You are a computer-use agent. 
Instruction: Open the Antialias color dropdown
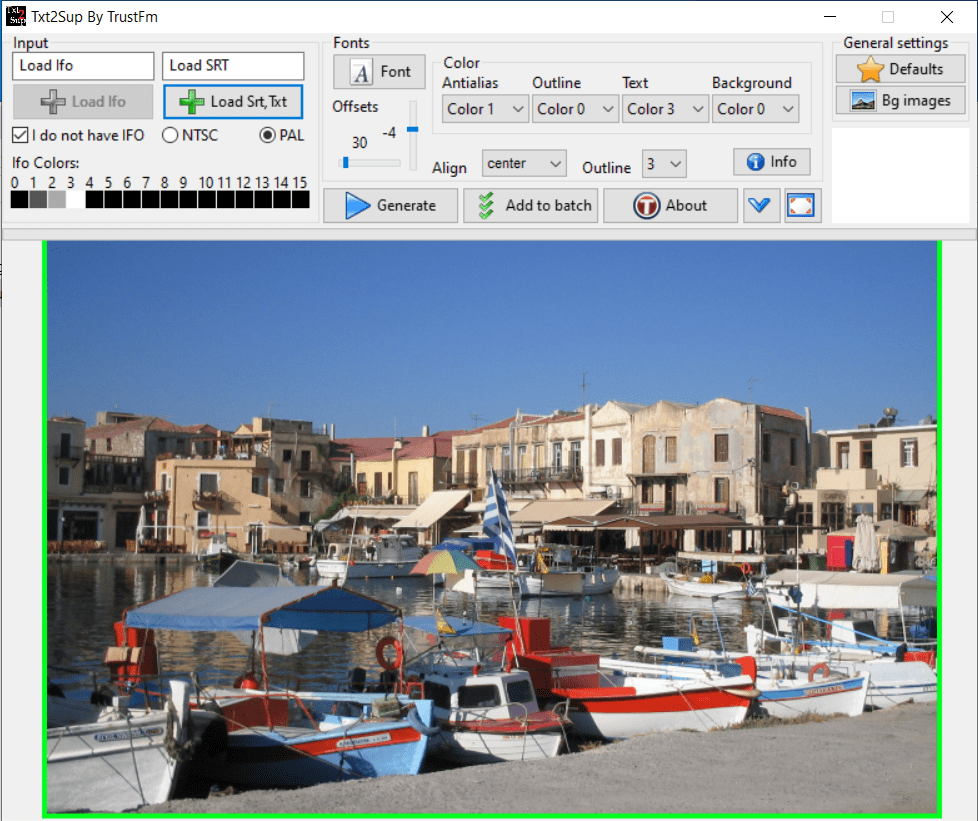tap(485, 109)
